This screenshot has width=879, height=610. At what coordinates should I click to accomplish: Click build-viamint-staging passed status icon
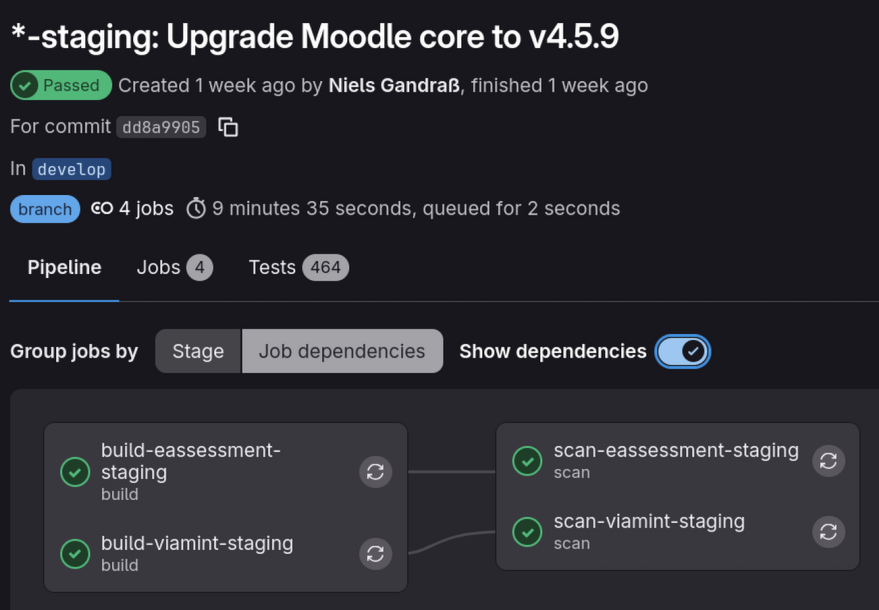[75, 553]
